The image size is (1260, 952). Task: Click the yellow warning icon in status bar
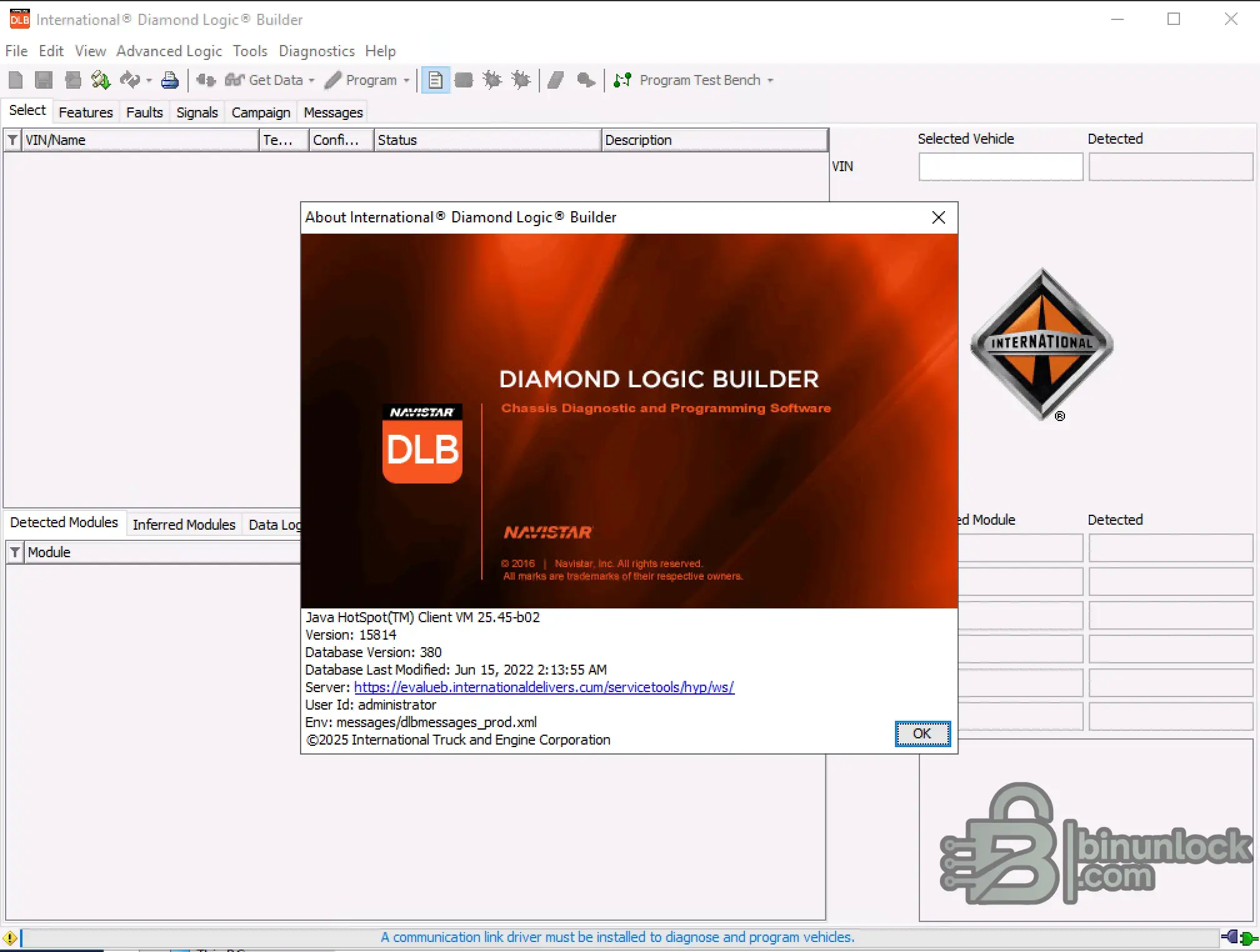[9, 938]
